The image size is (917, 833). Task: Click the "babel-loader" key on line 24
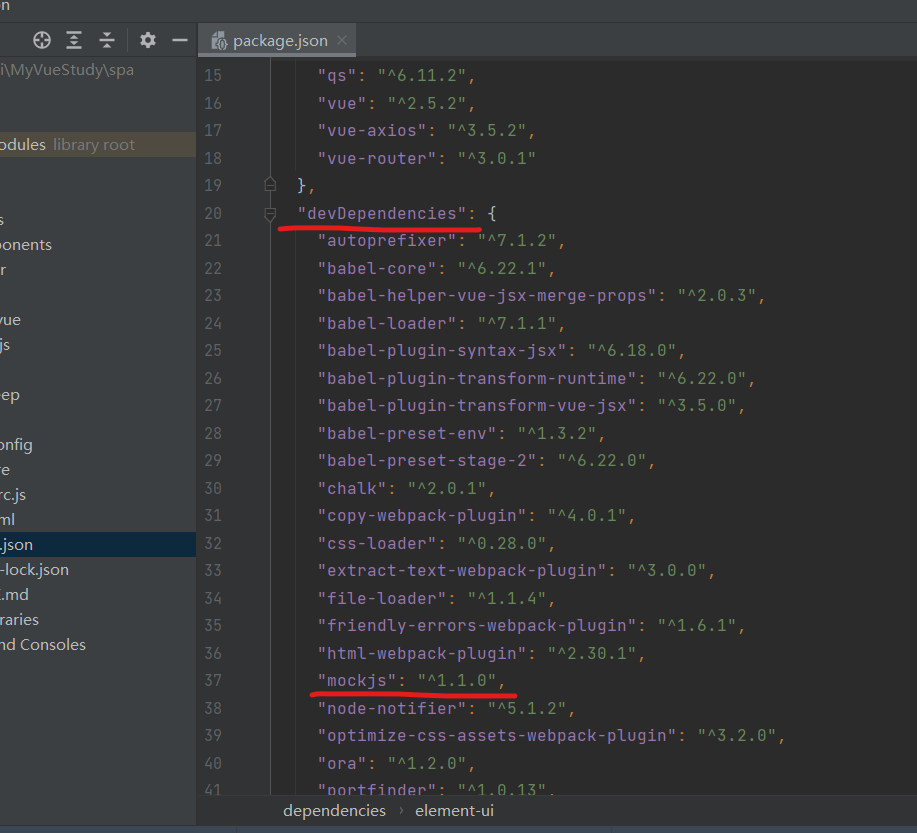point(387,323)
